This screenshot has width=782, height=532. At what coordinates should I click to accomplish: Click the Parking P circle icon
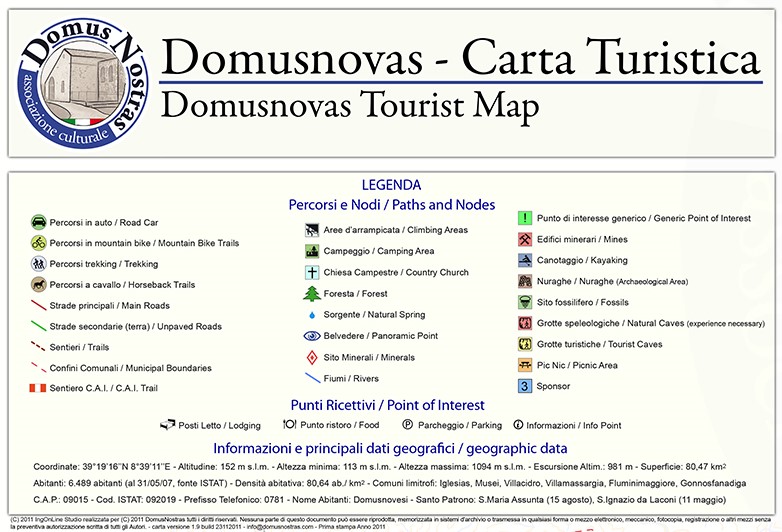click(x=407, y=425)
